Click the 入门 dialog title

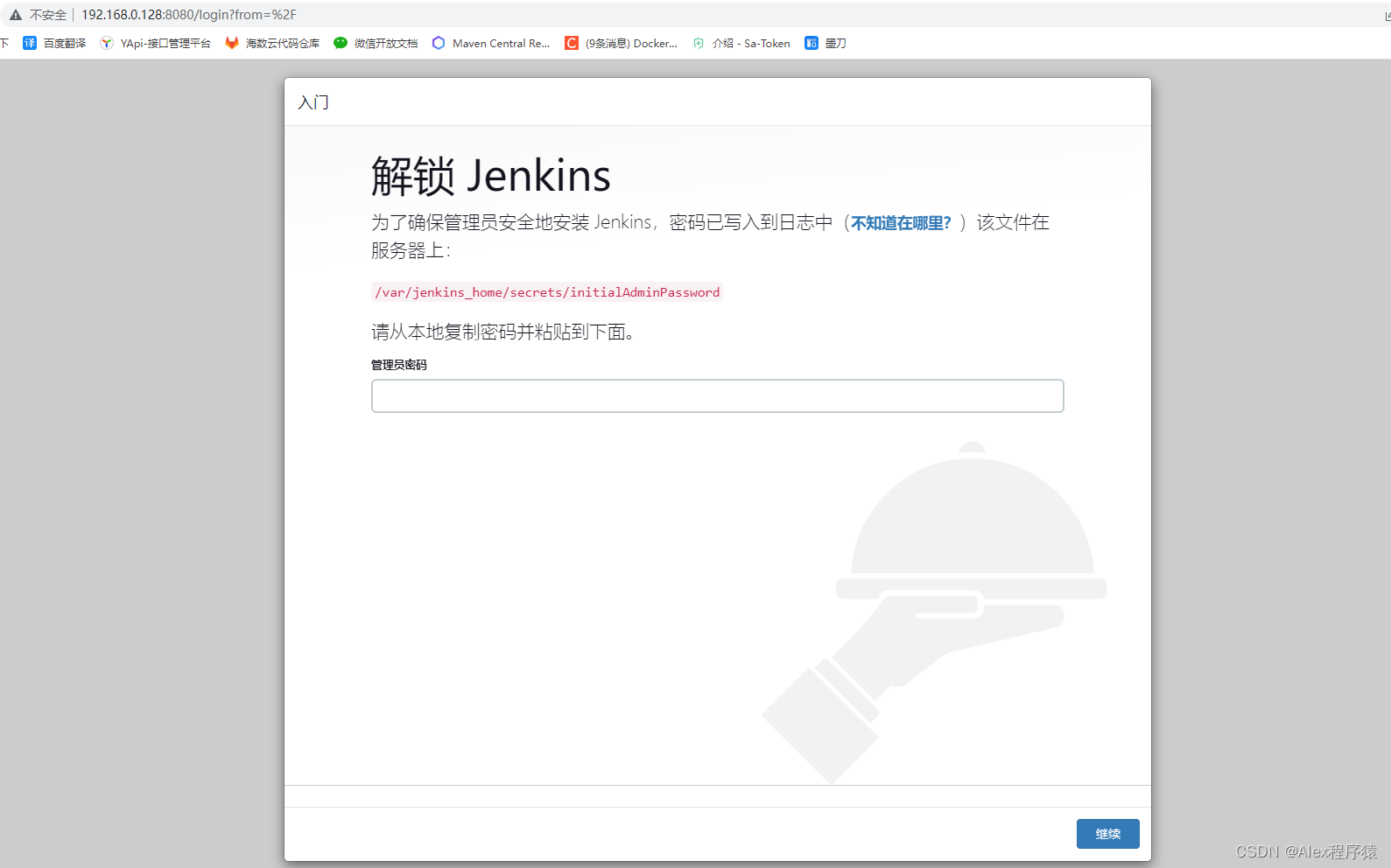(x=313, y=102)
